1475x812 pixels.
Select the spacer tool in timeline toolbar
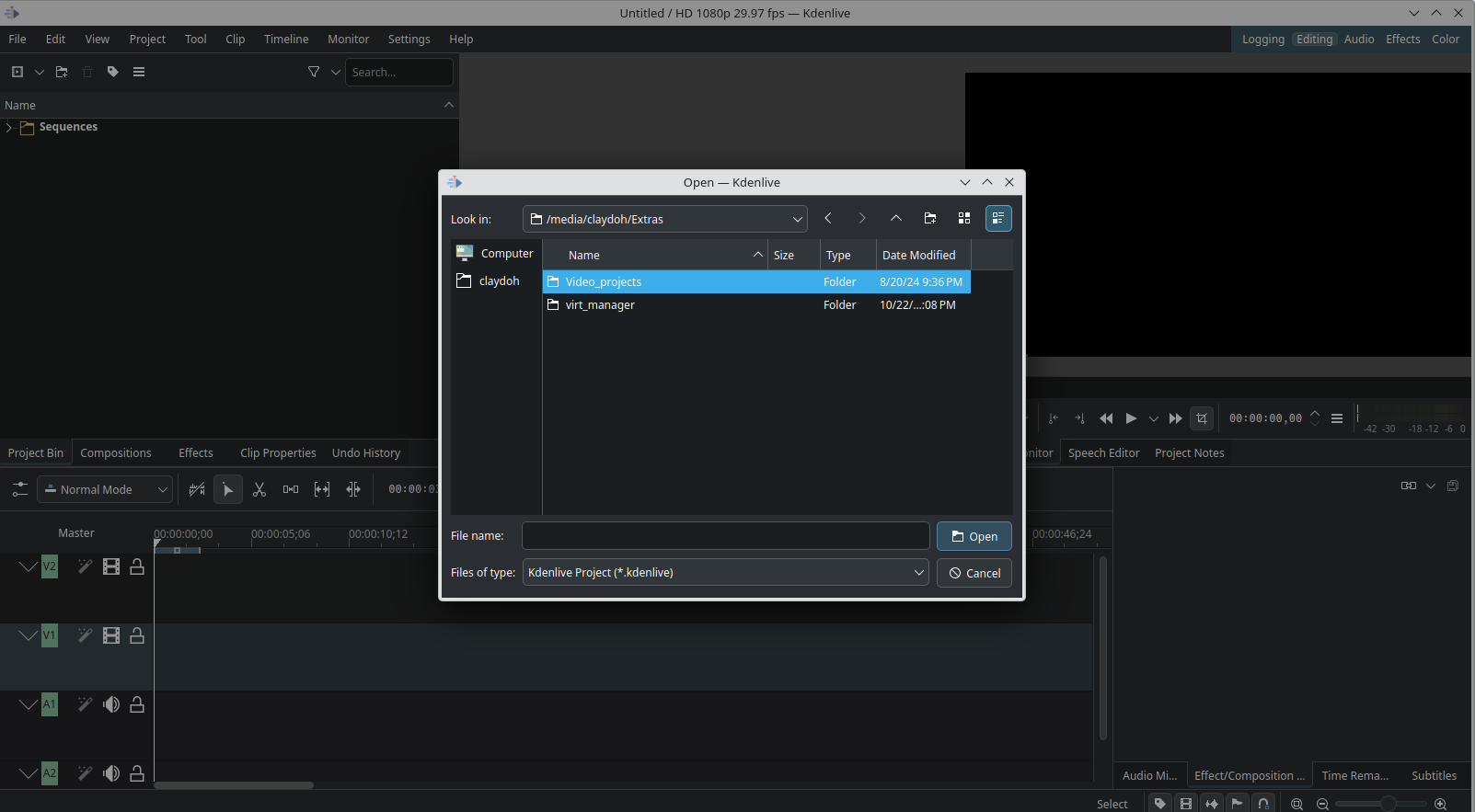pyautogui.click(x=291, y=489)
